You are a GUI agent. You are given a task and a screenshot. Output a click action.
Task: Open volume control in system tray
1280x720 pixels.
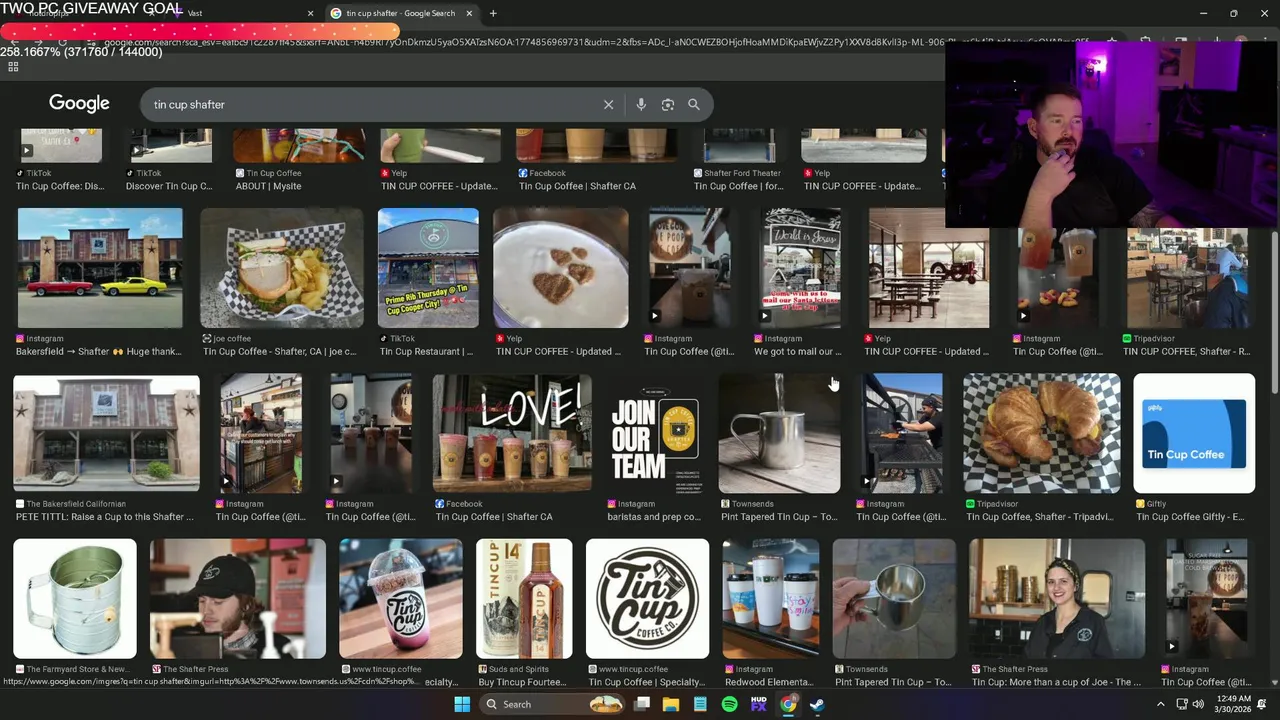coord(1199,704)
